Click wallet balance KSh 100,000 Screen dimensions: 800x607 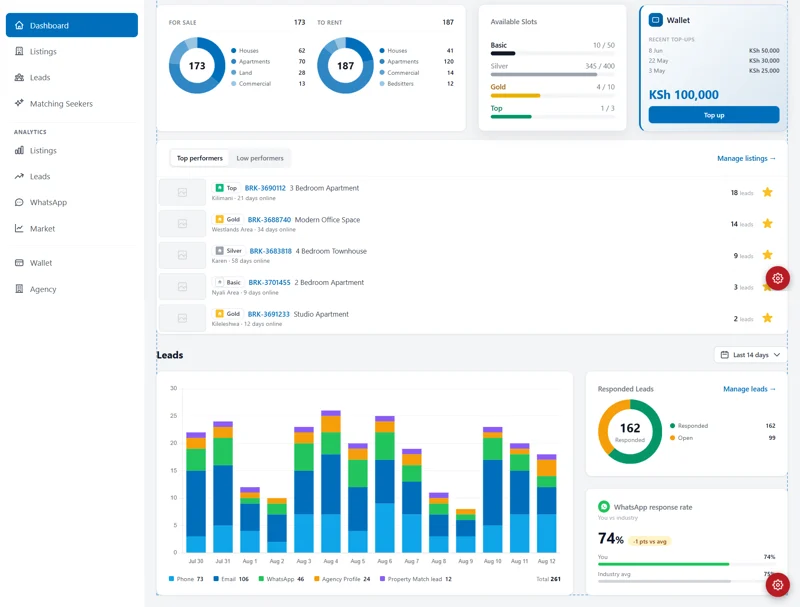pos(684,95)
